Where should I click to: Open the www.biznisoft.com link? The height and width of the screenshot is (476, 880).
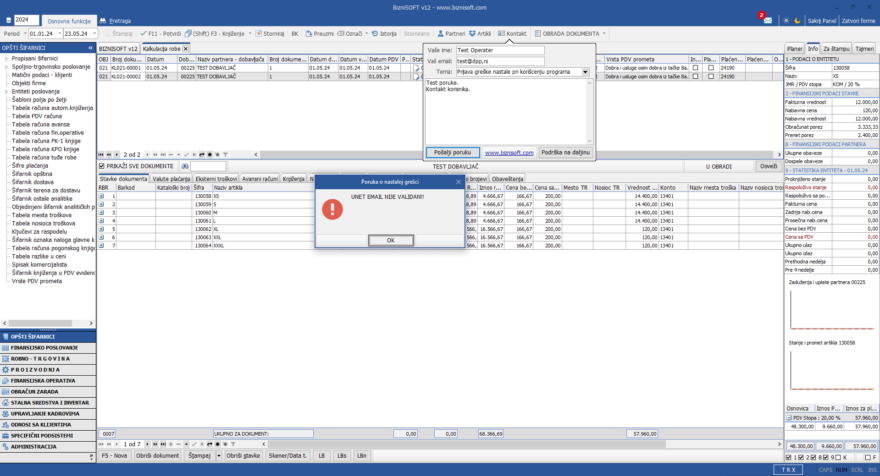click(x=509, y=153)
